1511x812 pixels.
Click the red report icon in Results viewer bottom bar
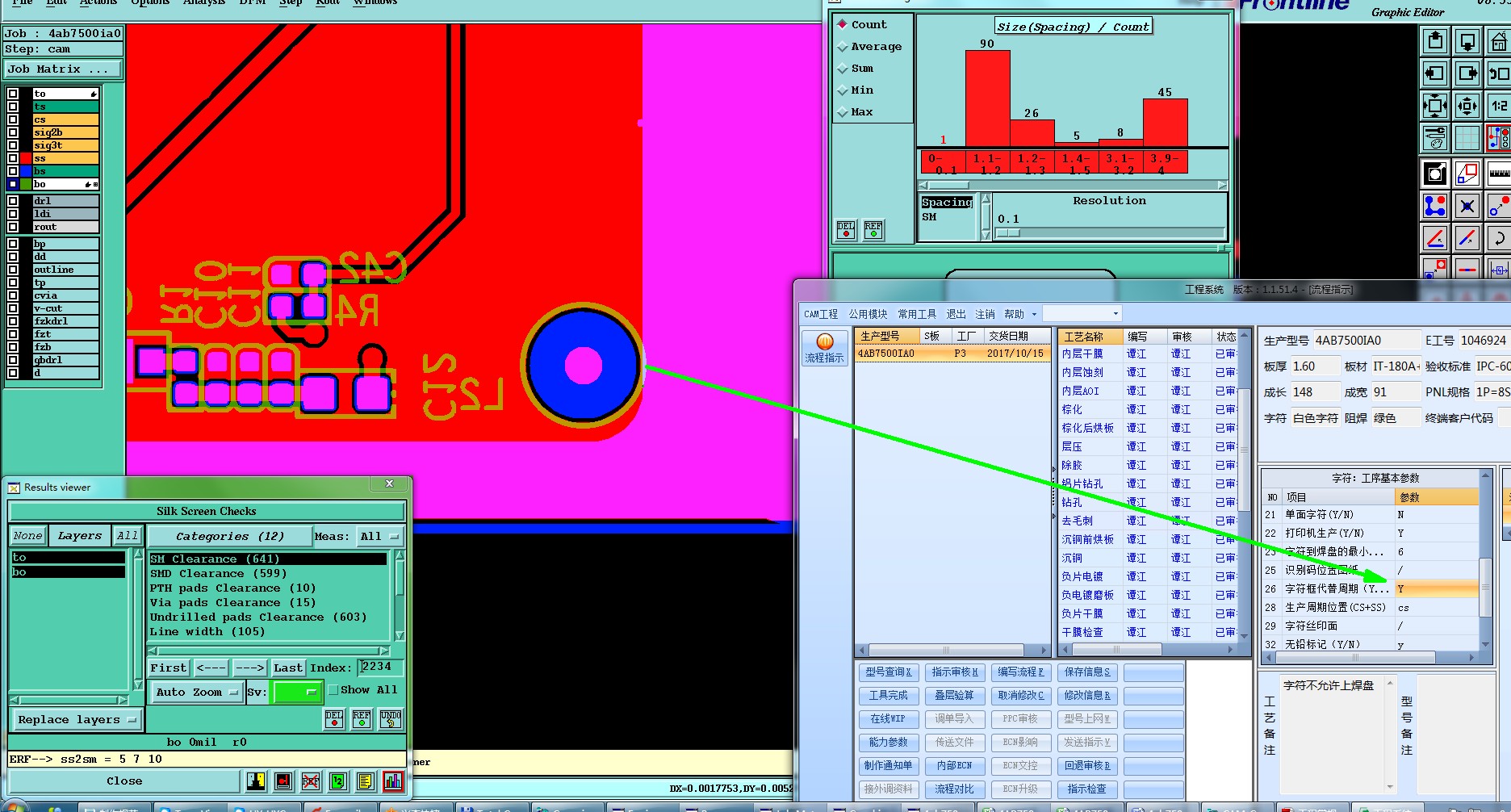pos(283,781)
